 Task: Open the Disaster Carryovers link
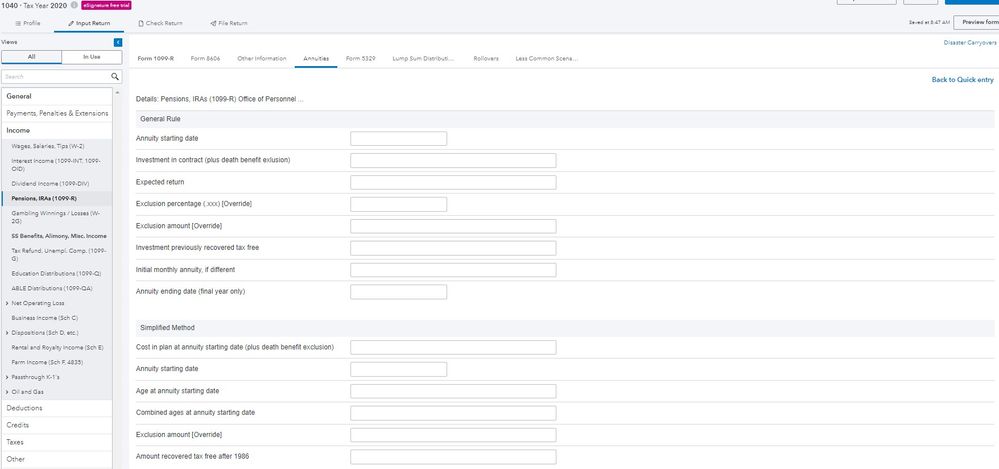pos(969,42)
